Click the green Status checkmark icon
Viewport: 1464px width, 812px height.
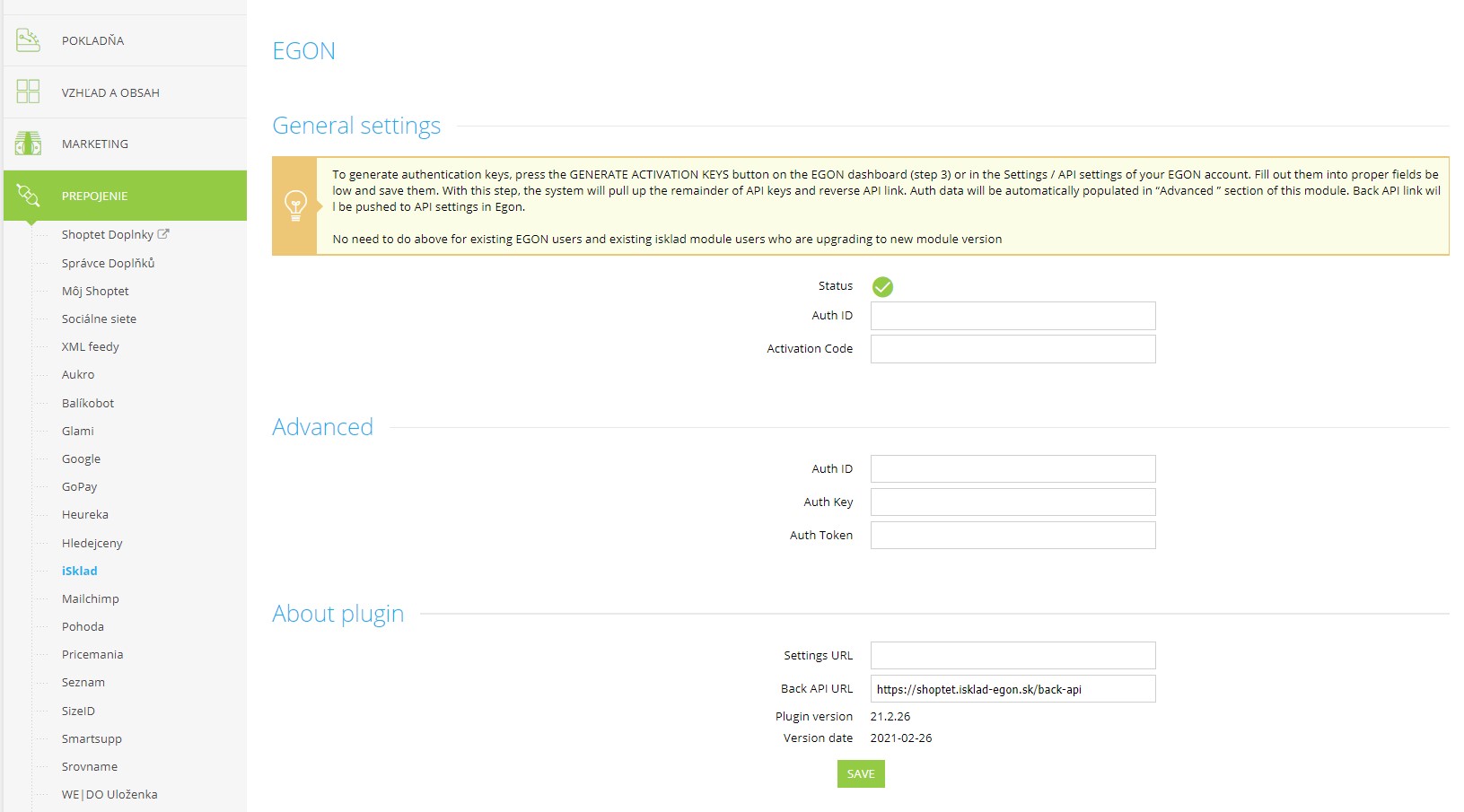[882, 286]
